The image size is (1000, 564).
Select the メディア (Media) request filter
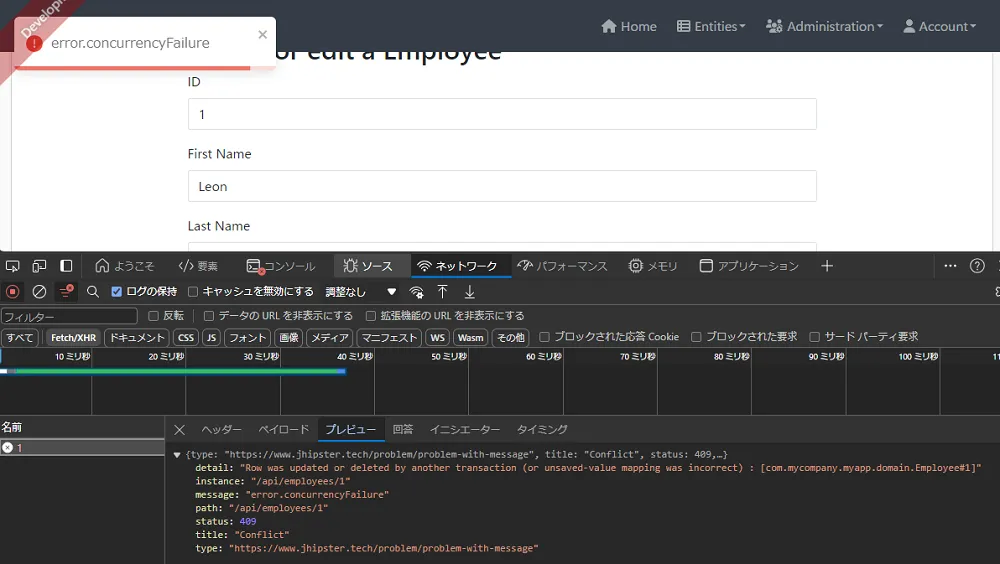[x=330, y=338]
